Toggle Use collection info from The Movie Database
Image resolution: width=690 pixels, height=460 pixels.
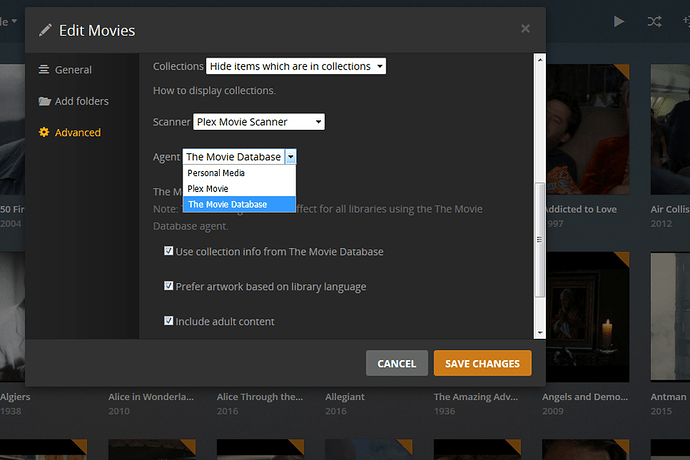click(x=168, y=251)
